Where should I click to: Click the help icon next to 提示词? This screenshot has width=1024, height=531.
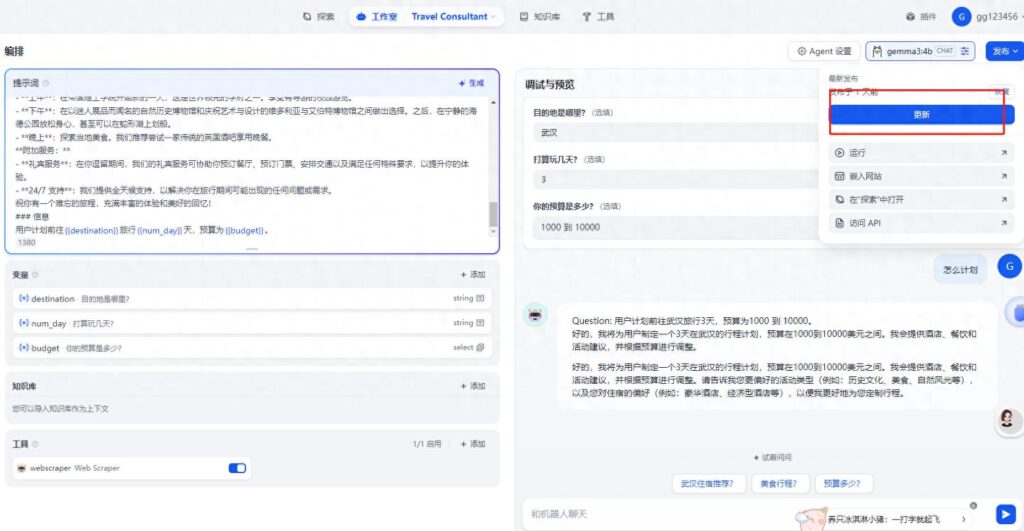46,83
